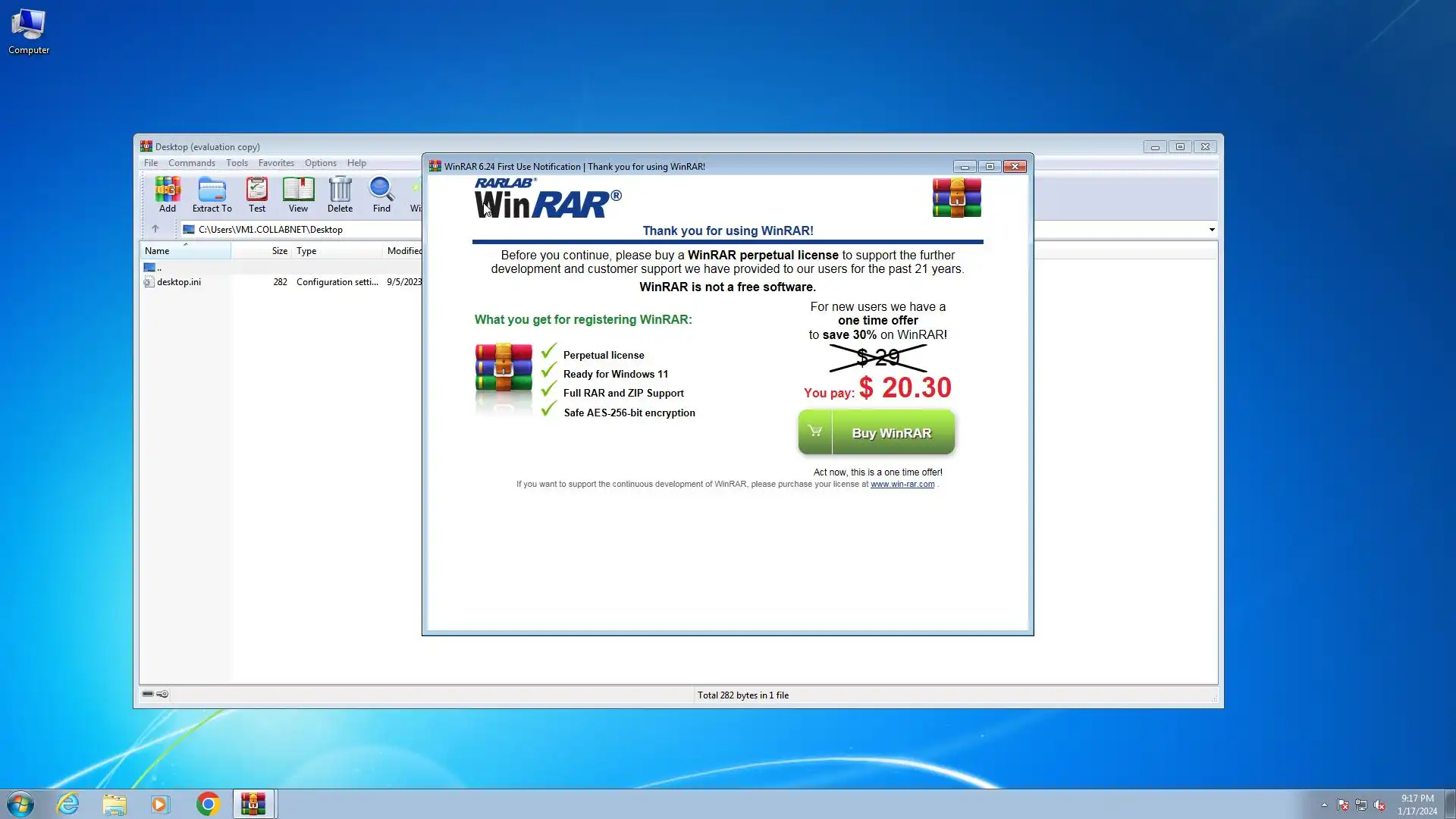Click the key icon in status bar
Viewport: 1456px width, 819px height.
pyautogui.click(x=163, y=694)
